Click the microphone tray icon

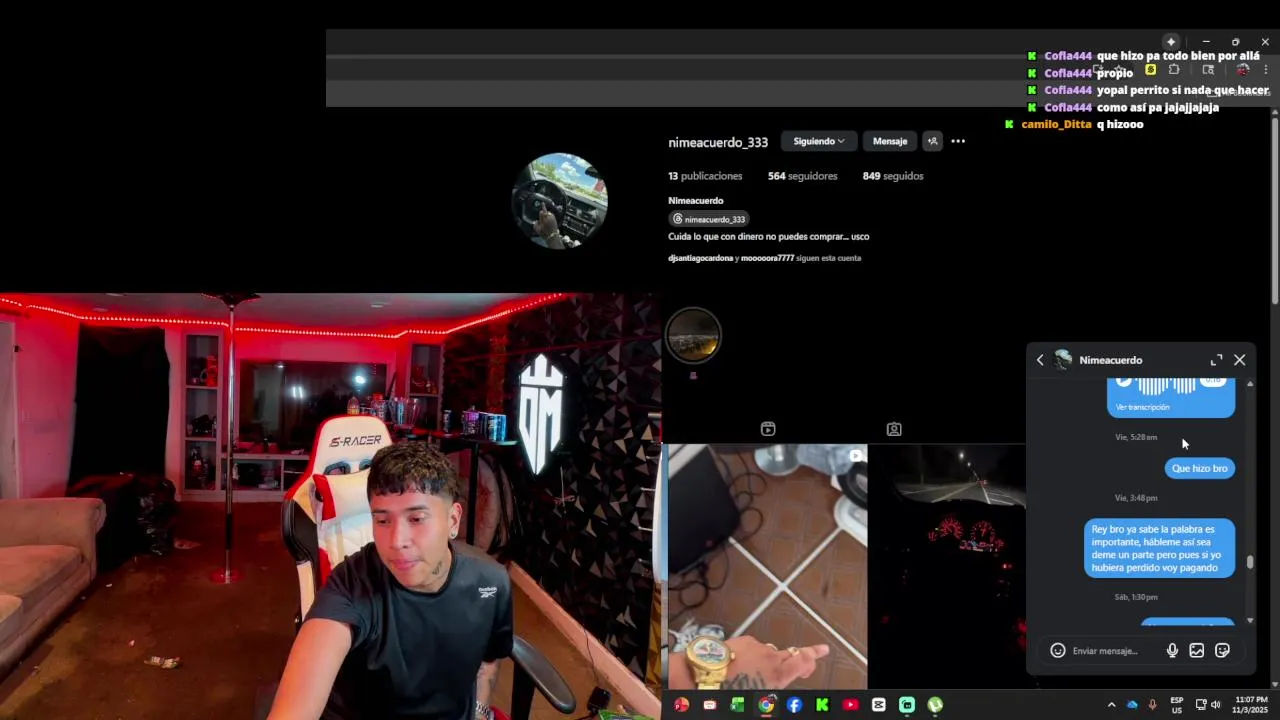tap(1152, 705)
